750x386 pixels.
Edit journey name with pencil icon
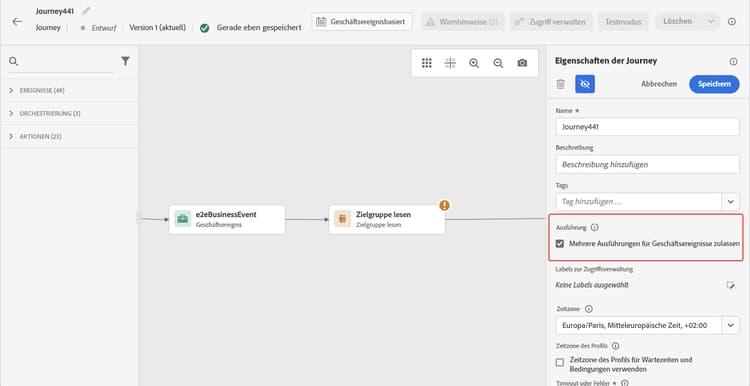click(x=86, y=11)
